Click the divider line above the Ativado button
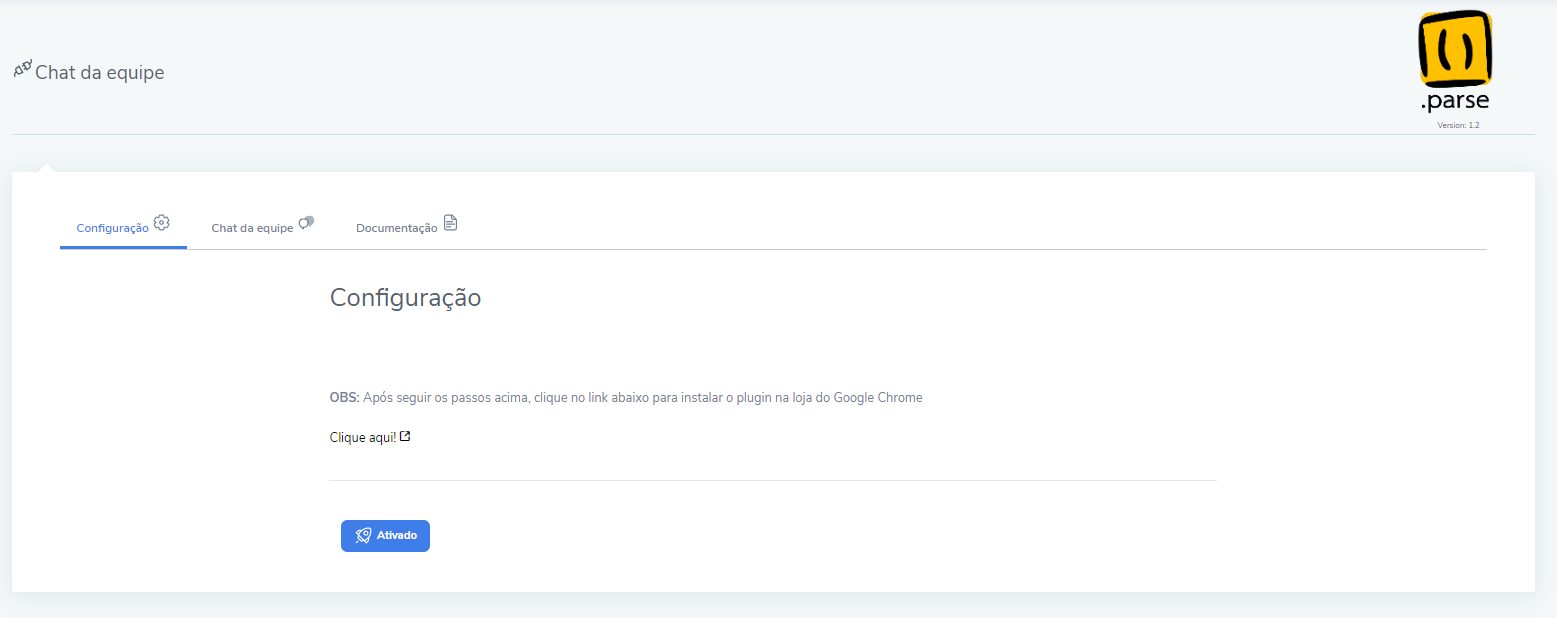The width and height of the screenshot is (1557, 618). click(x=773, y=480)
